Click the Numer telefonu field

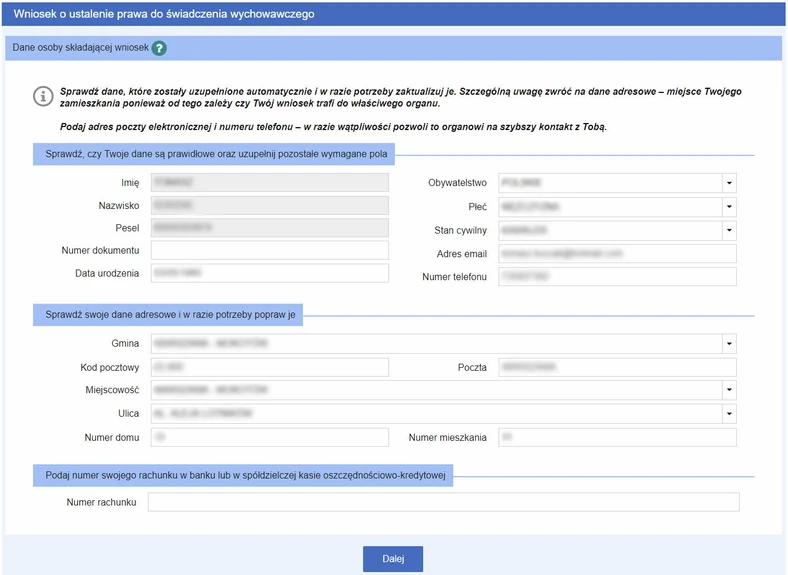click(617, 277)
